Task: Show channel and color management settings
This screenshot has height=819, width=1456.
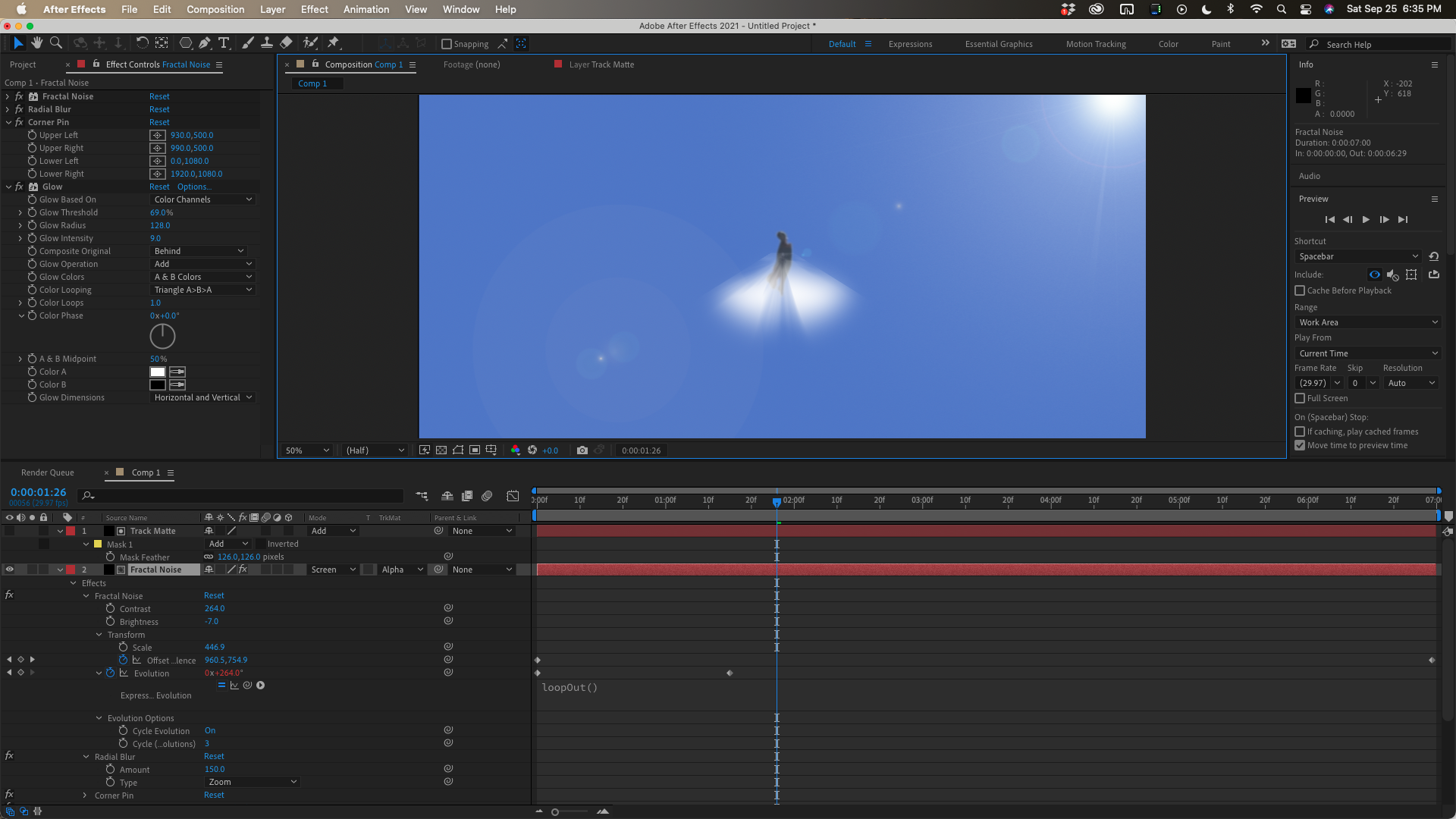Action: click(516, 450)
